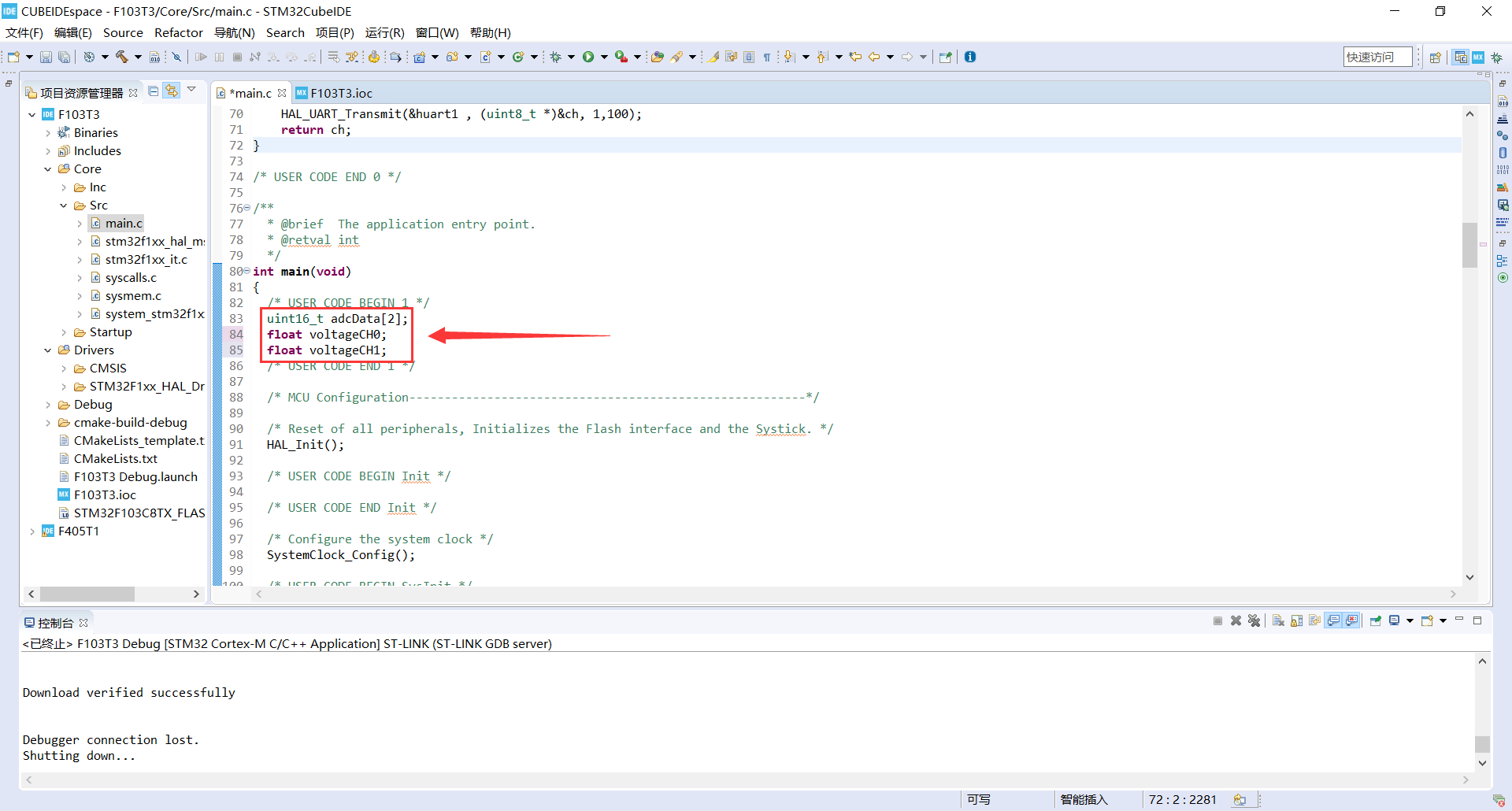Toggle Show Whitespace Characters in the toolbar
The height and width of the screenshot is (811, 1512).
tap(768, 57)
